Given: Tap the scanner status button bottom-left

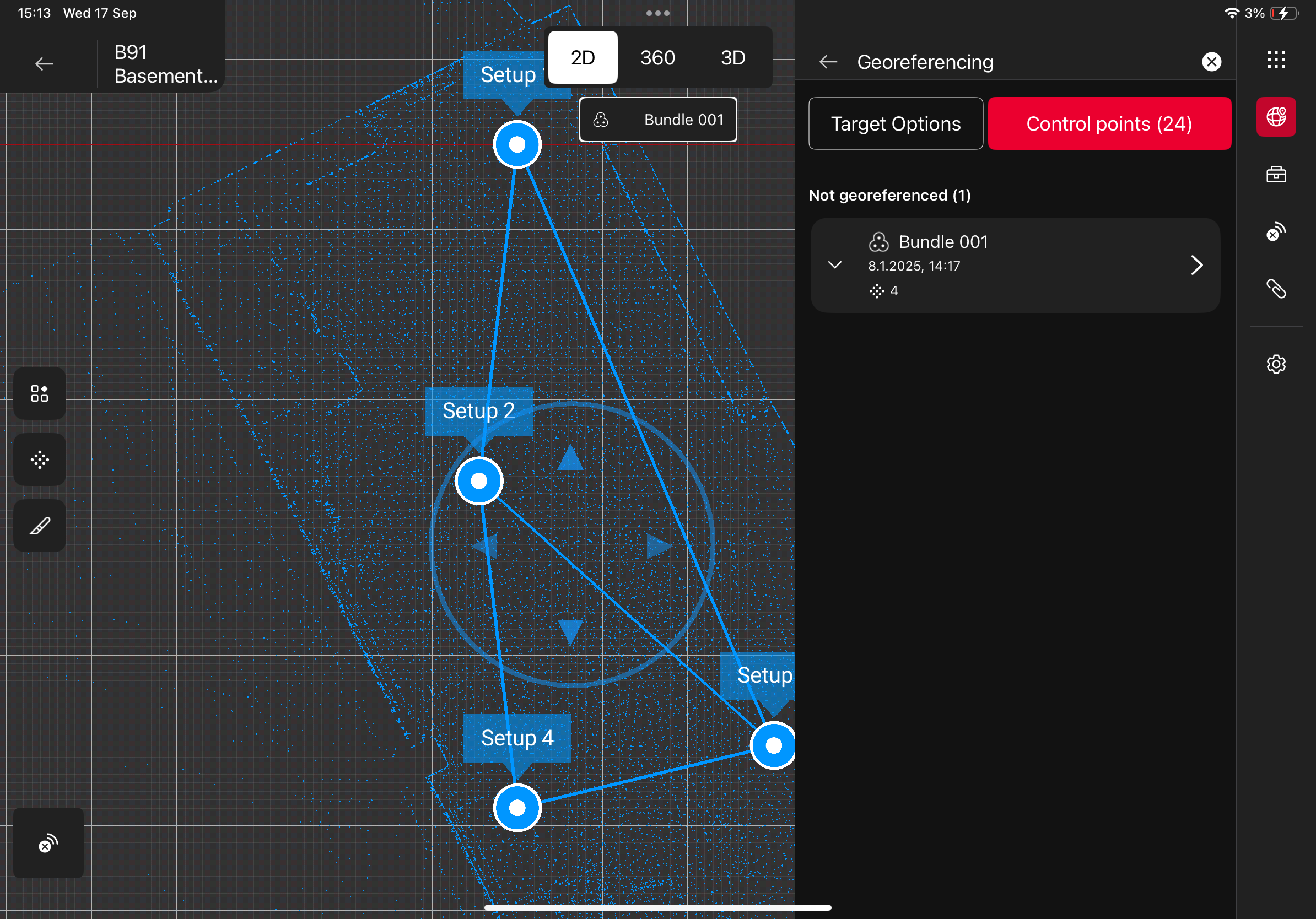Looking at the screenshot, I should (x=48, y=843).
